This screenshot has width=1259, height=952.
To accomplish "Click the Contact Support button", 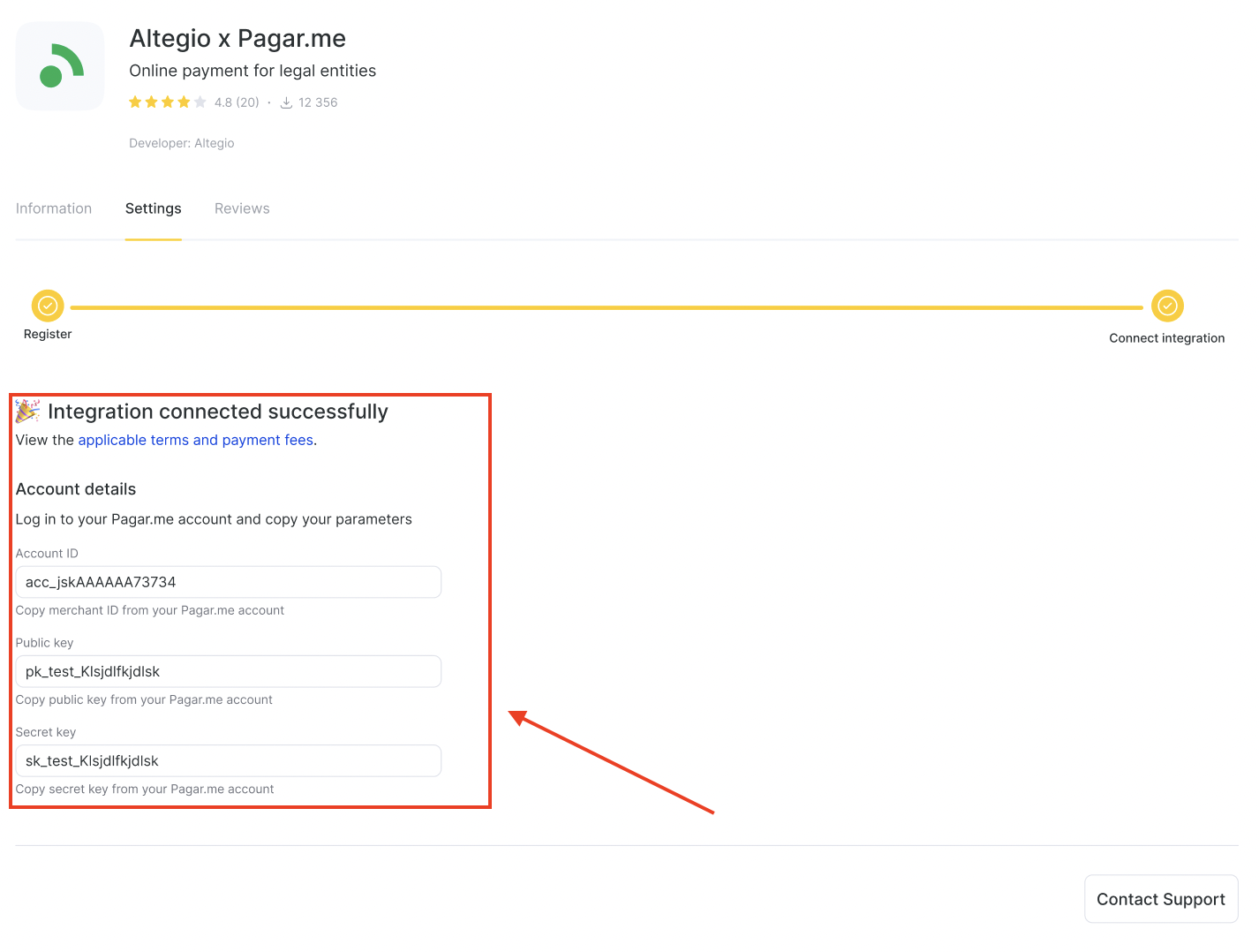I will [x=1160, y=899].
